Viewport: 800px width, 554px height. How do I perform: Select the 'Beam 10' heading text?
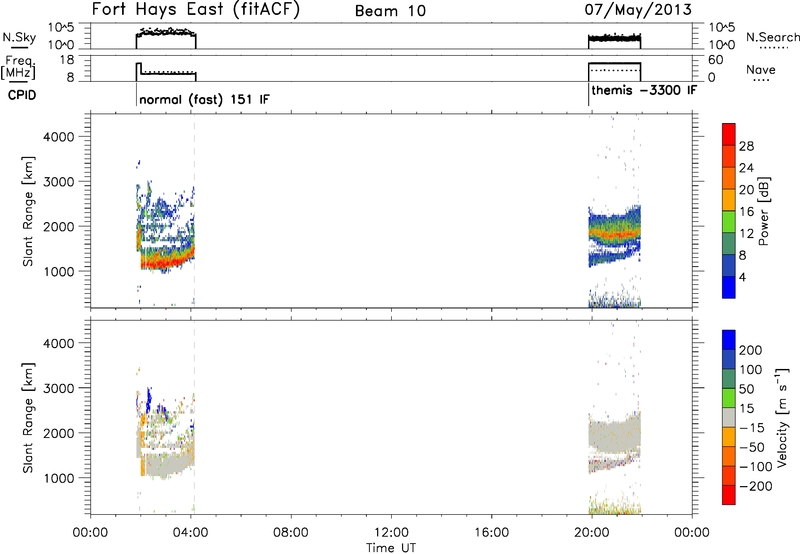pos(390,11)
